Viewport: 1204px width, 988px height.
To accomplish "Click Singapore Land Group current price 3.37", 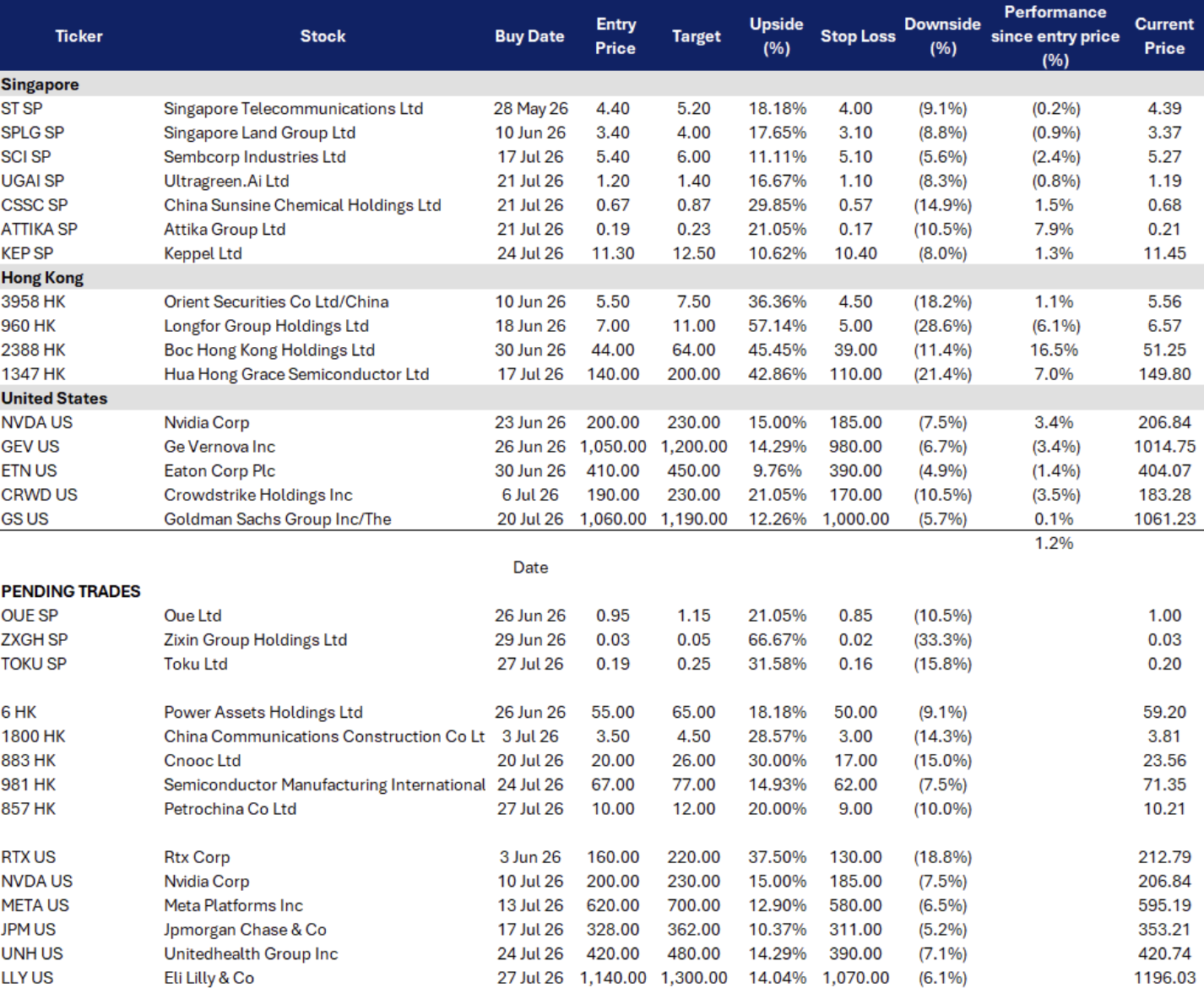I will tap(1164, 133).
